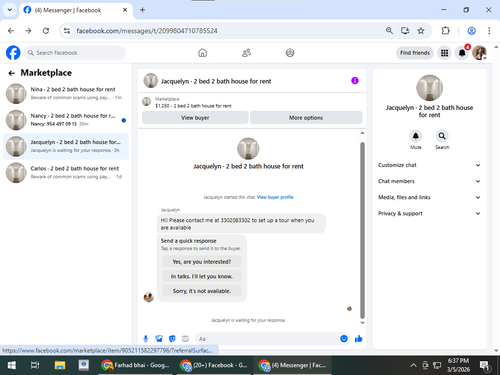
Task: Click the Search Facebook field
Action: (x=75, y=53)
